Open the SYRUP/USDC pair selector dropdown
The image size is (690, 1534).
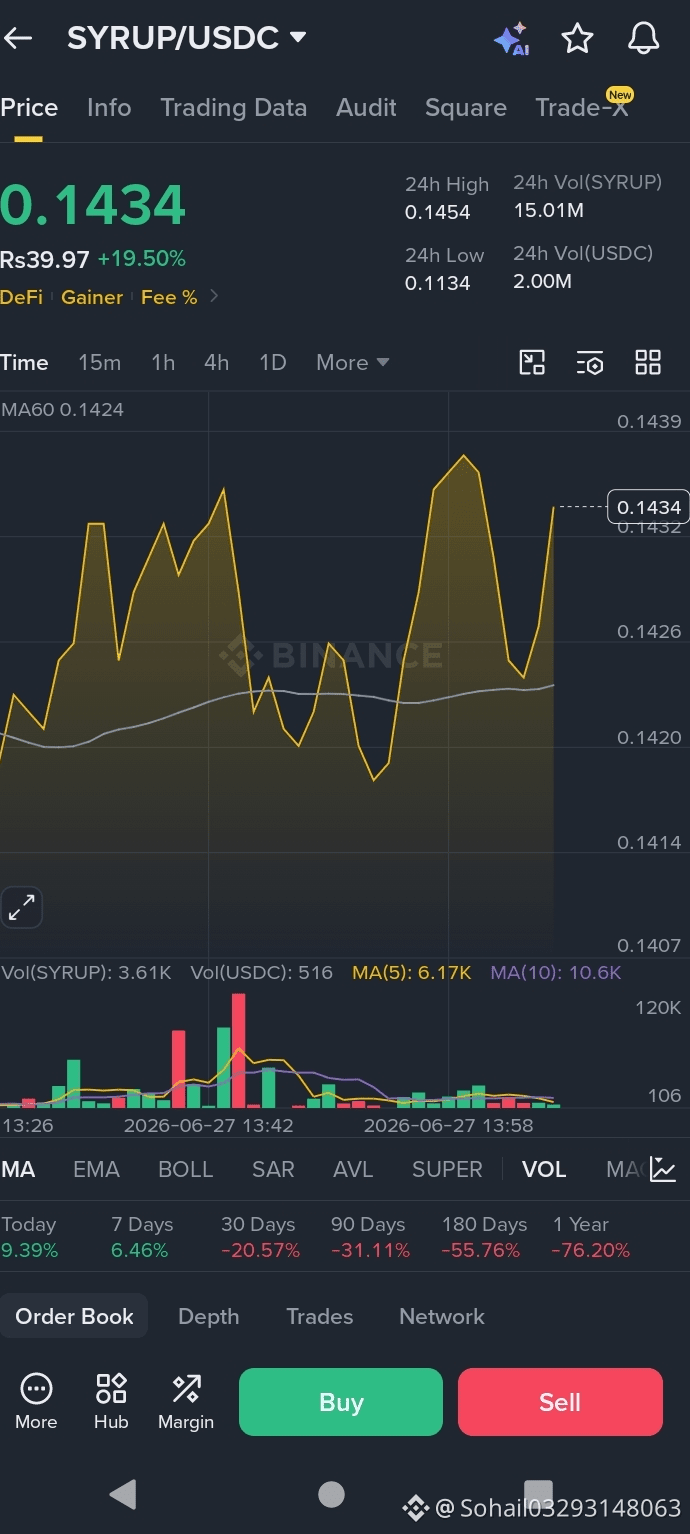pos(186,38)
